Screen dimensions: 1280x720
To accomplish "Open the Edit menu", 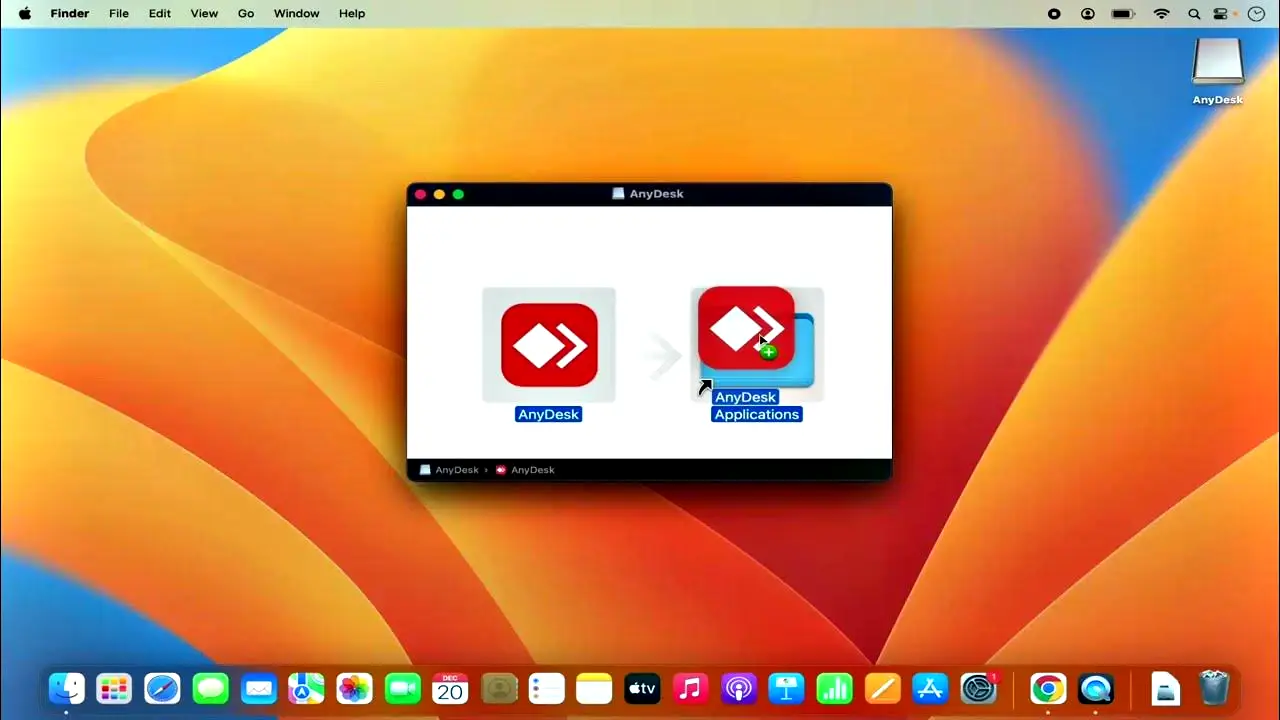I will pyautogui.click(x=160, y=13).
